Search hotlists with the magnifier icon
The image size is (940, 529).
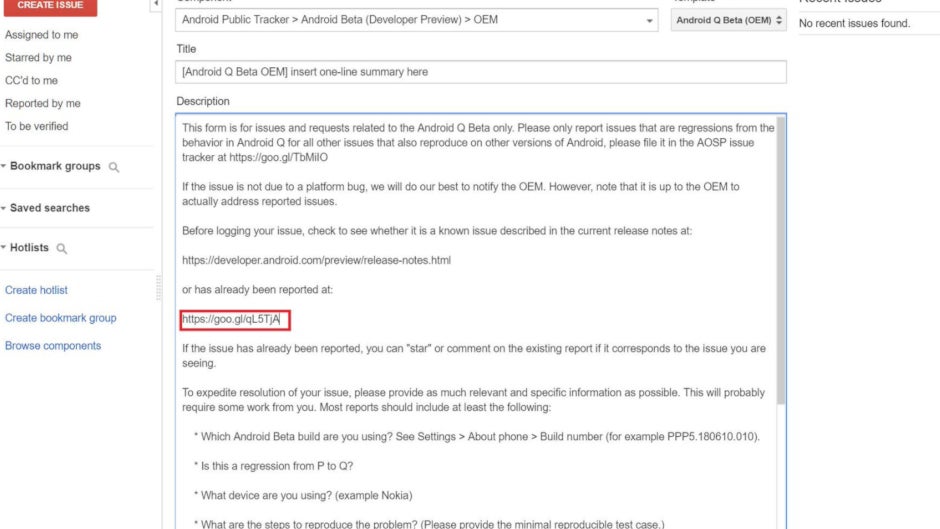pos(62,248)
